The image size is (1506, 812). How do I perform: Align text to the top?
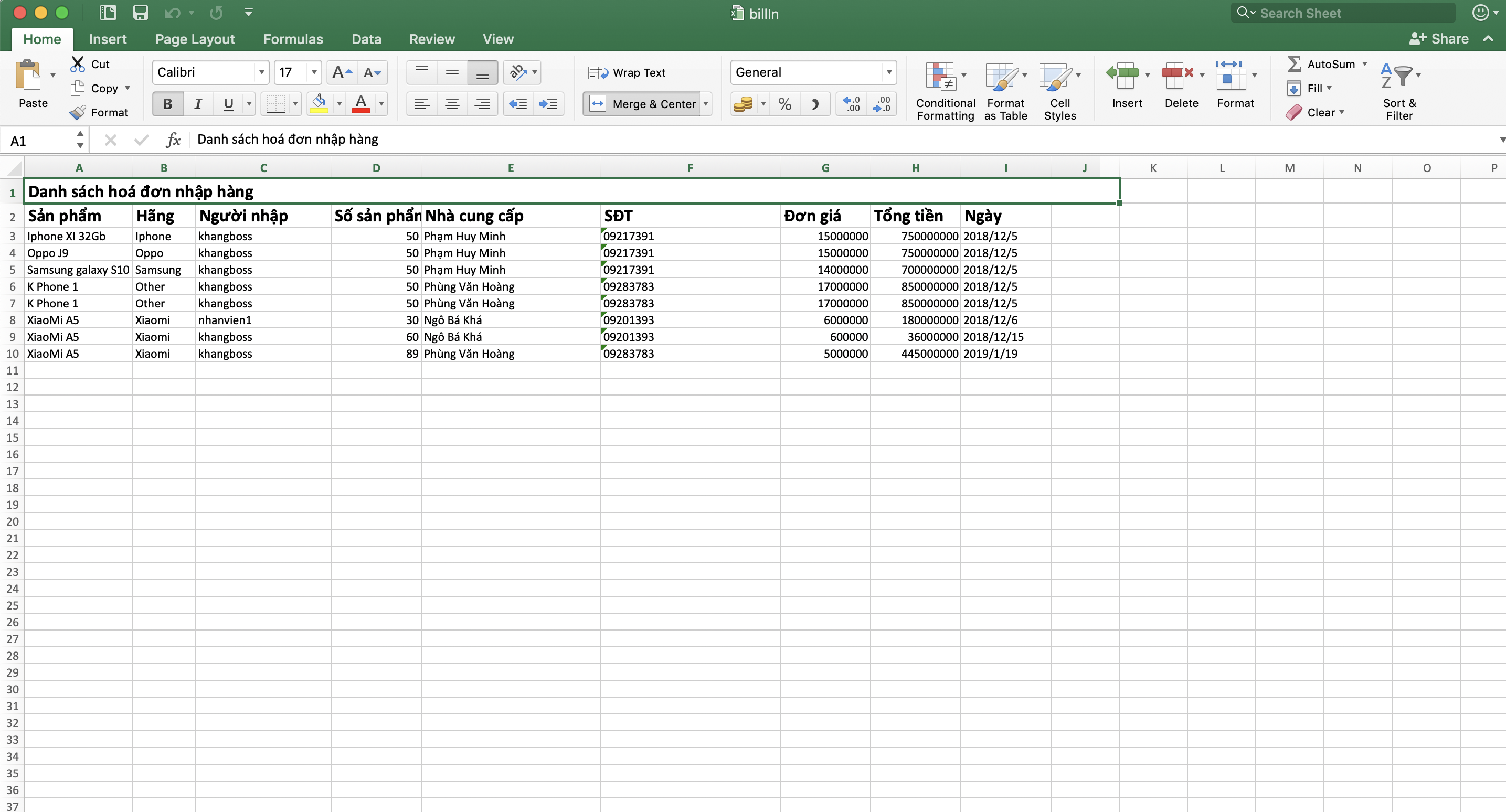click(x=421, y=72)
